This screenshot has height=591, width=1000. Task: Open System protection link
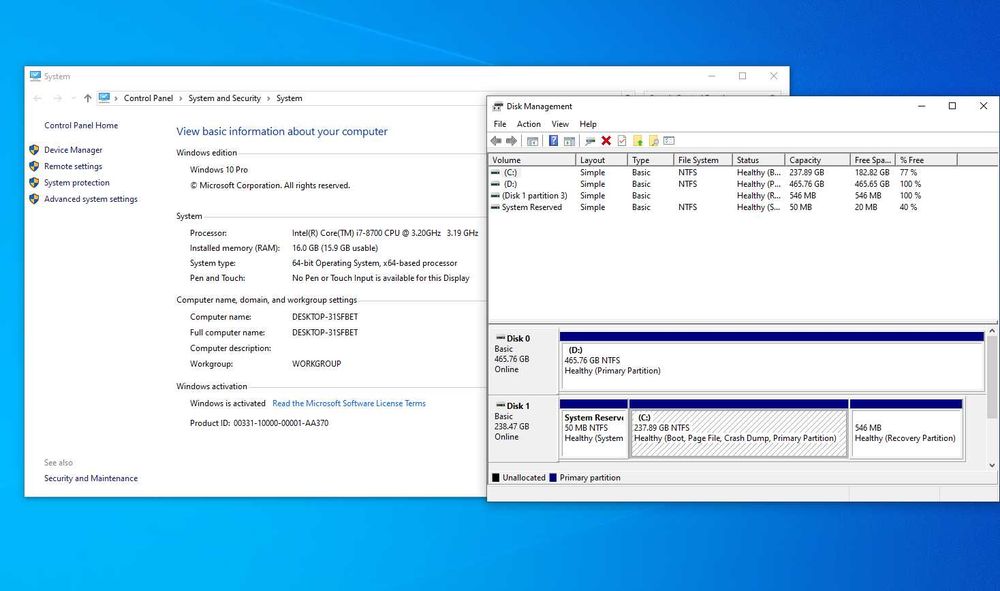click(77, 183)
